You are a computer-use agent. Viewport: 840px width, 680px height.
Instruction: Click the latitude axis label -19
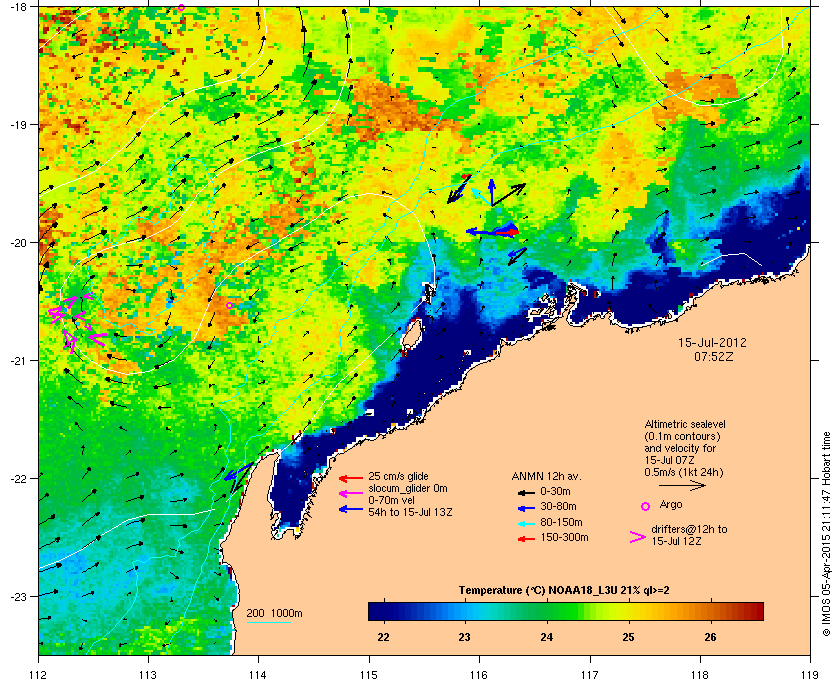pos(18,125)
